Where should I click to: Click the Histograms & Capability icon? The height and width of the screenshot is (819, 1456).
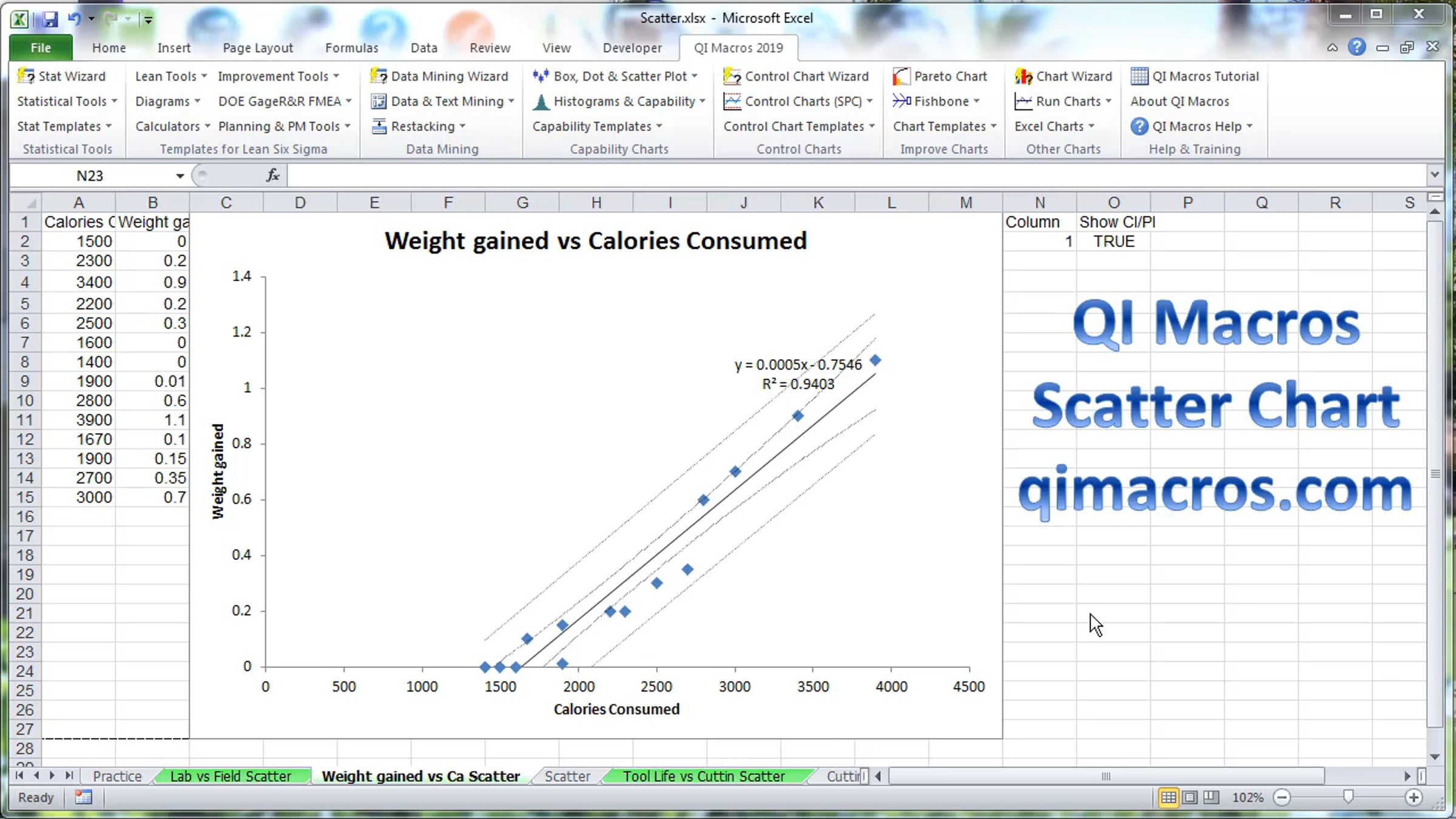tap(541, 101)
